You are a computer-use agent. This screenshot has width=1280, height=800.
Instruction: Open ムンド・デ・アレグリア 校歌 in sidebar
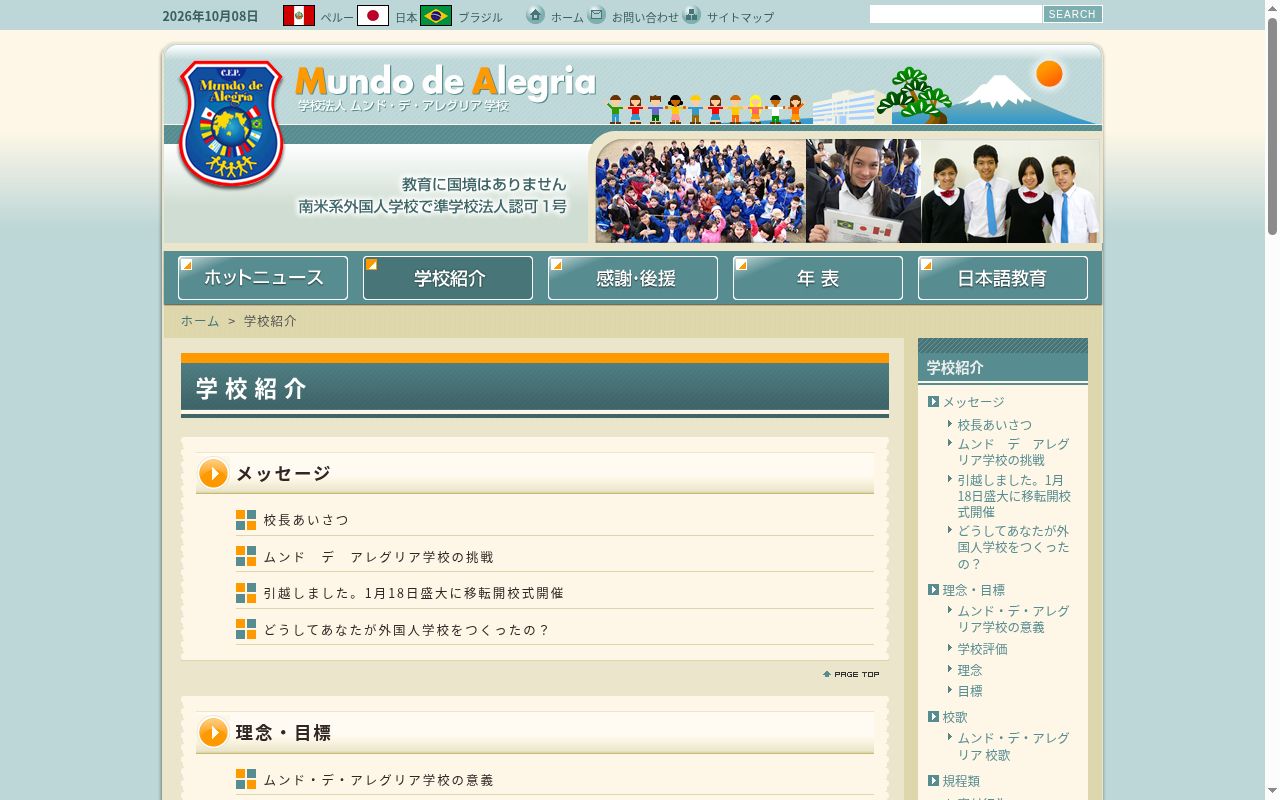click(x=1014, y=746)
